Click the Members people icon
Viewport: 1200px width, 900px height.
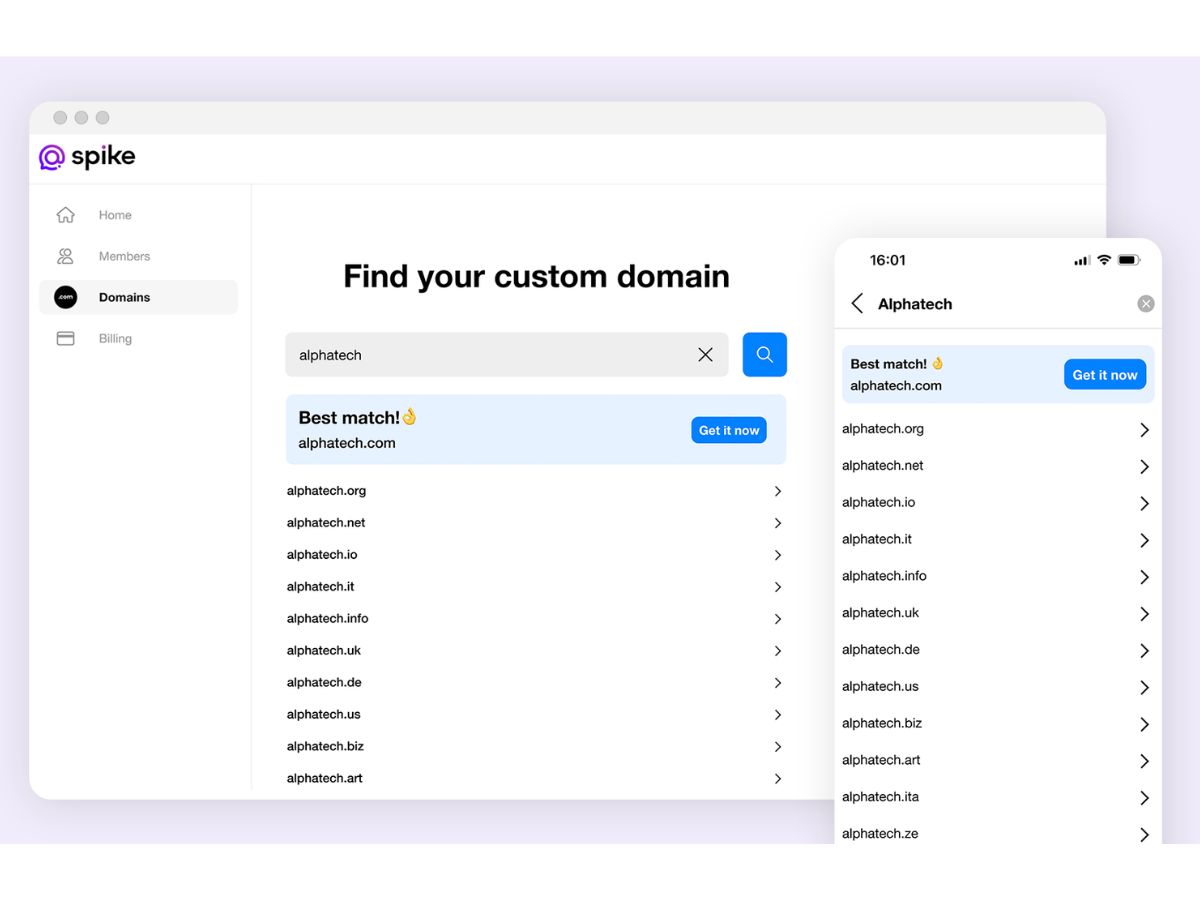tap(65, 256)
